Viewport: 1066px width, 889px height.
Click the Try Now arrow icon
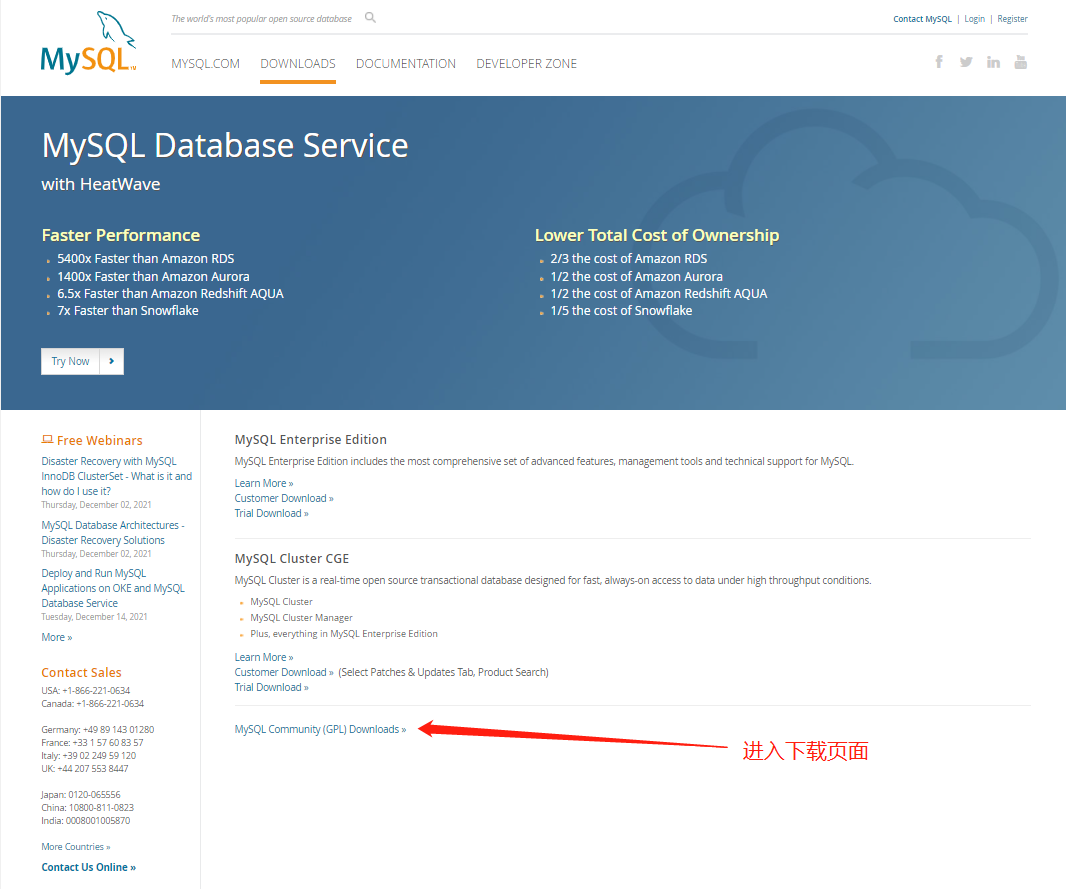[x=111, y=362]
